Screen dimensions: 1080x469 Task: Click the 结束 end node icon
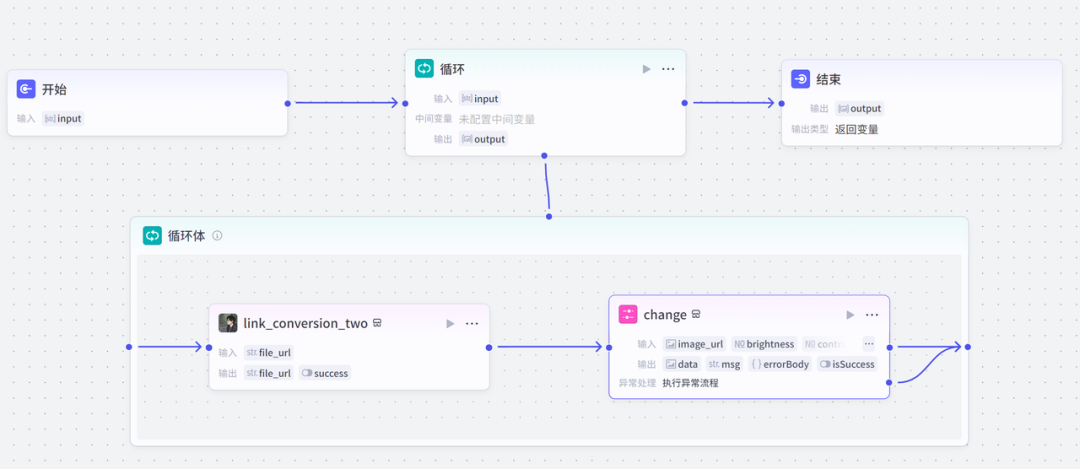pyautogui.click(x=800, y=80)
